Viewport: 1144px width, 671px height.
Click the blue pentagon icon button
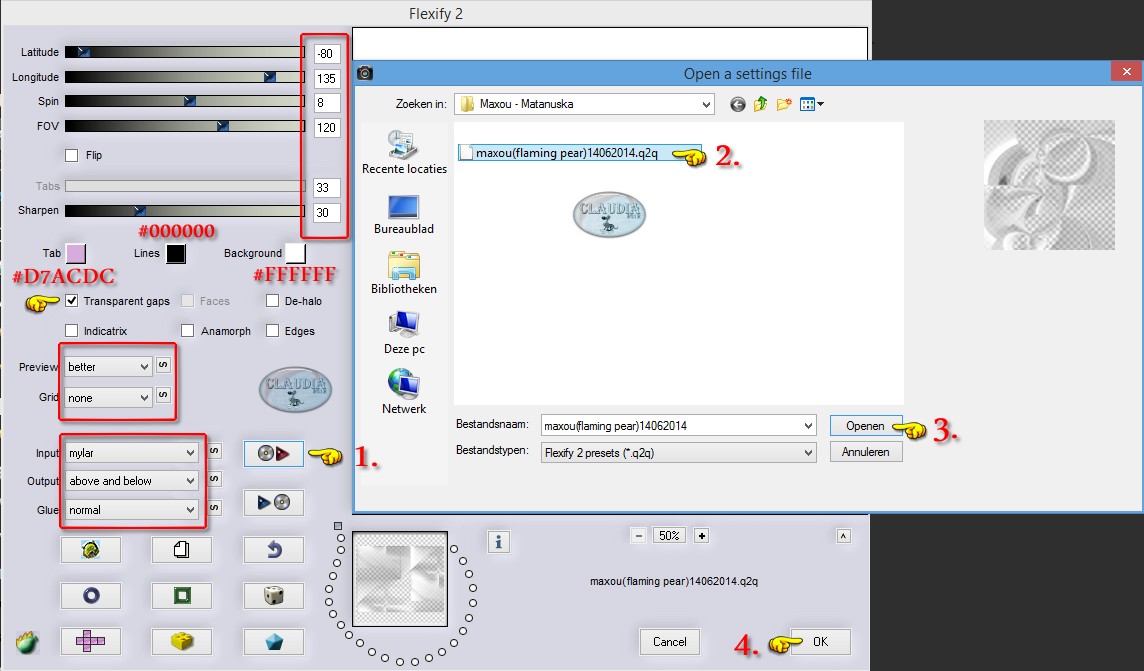[x=274, y=642]
